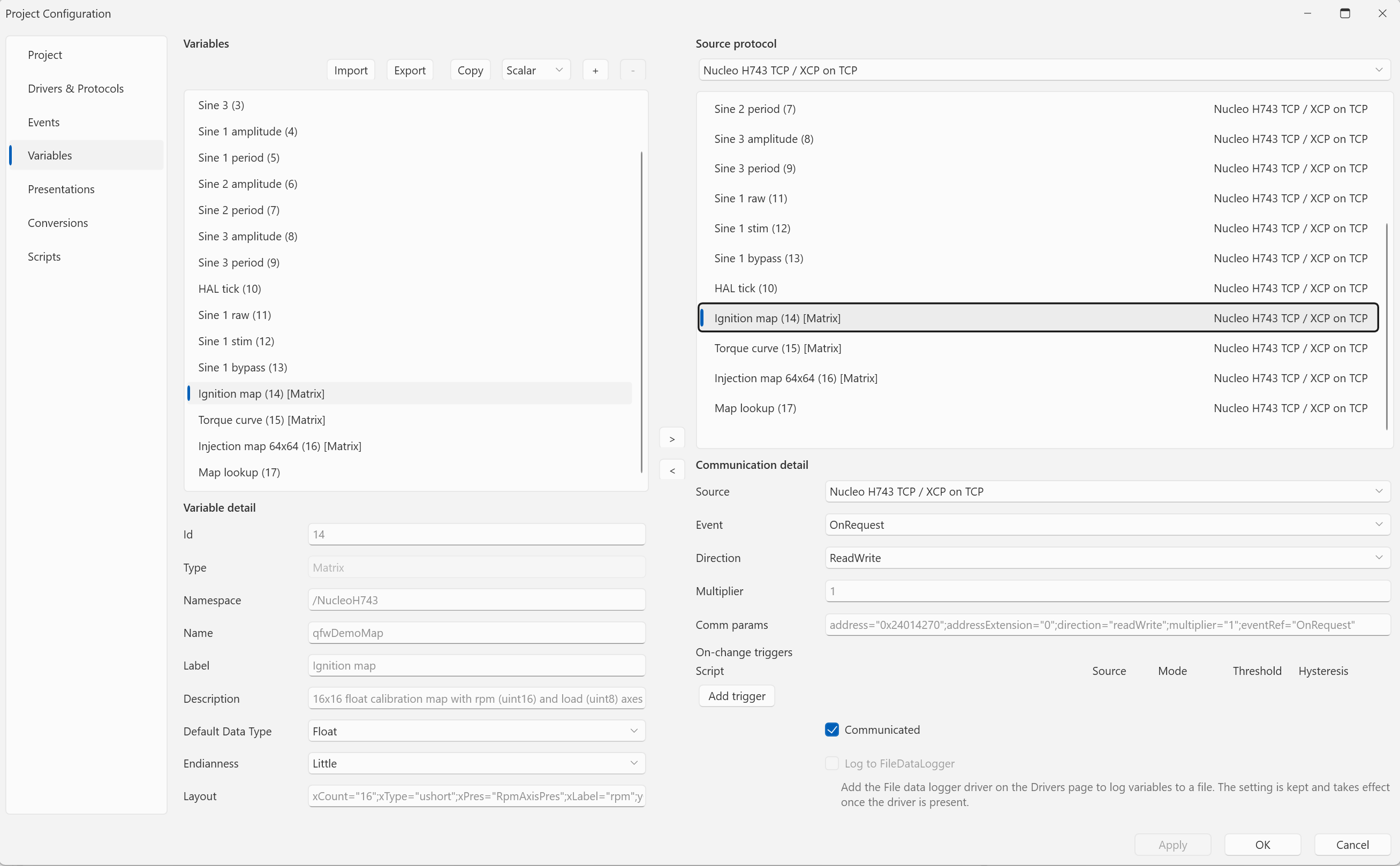The height and width of the screenshot is (866, 1400).
Task: Switch to the Events section
Action: pos(87,122)
